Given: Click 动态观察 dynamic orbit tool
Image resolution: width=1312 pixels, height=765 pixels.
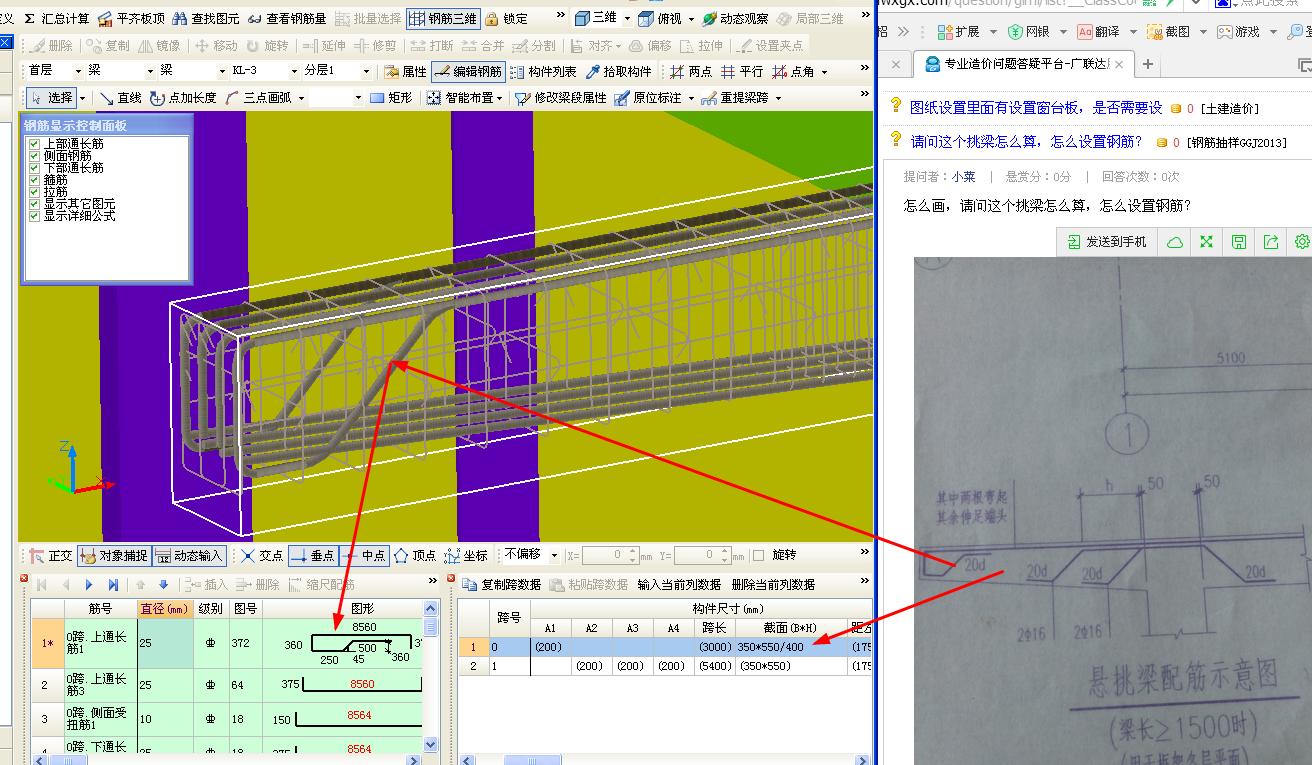Looking at the screenshot, I should 734,19.
